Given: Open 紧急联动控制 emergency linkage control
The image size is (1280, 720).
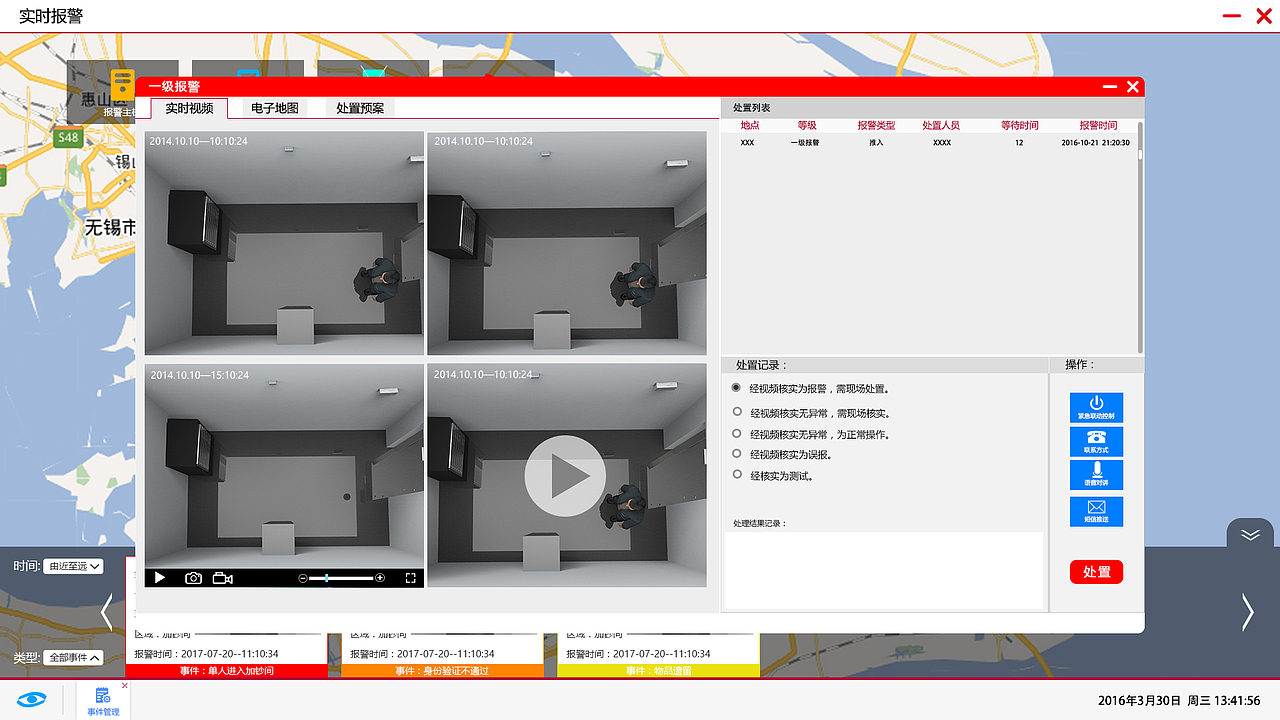Looking at the screenshot, I should click(x=1096, y=408).
